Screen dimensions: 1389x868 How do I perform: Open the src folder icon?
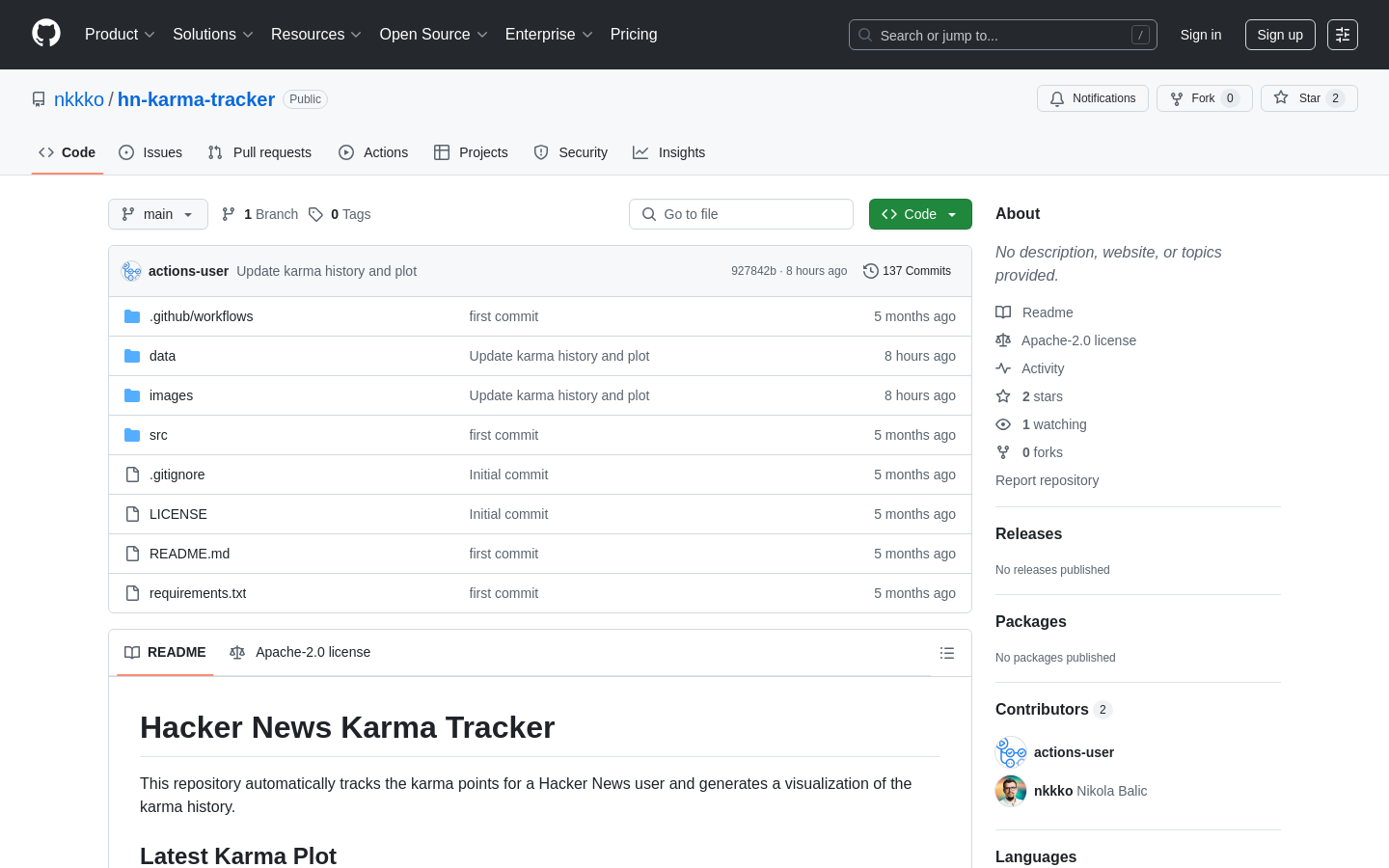(132, 435)
